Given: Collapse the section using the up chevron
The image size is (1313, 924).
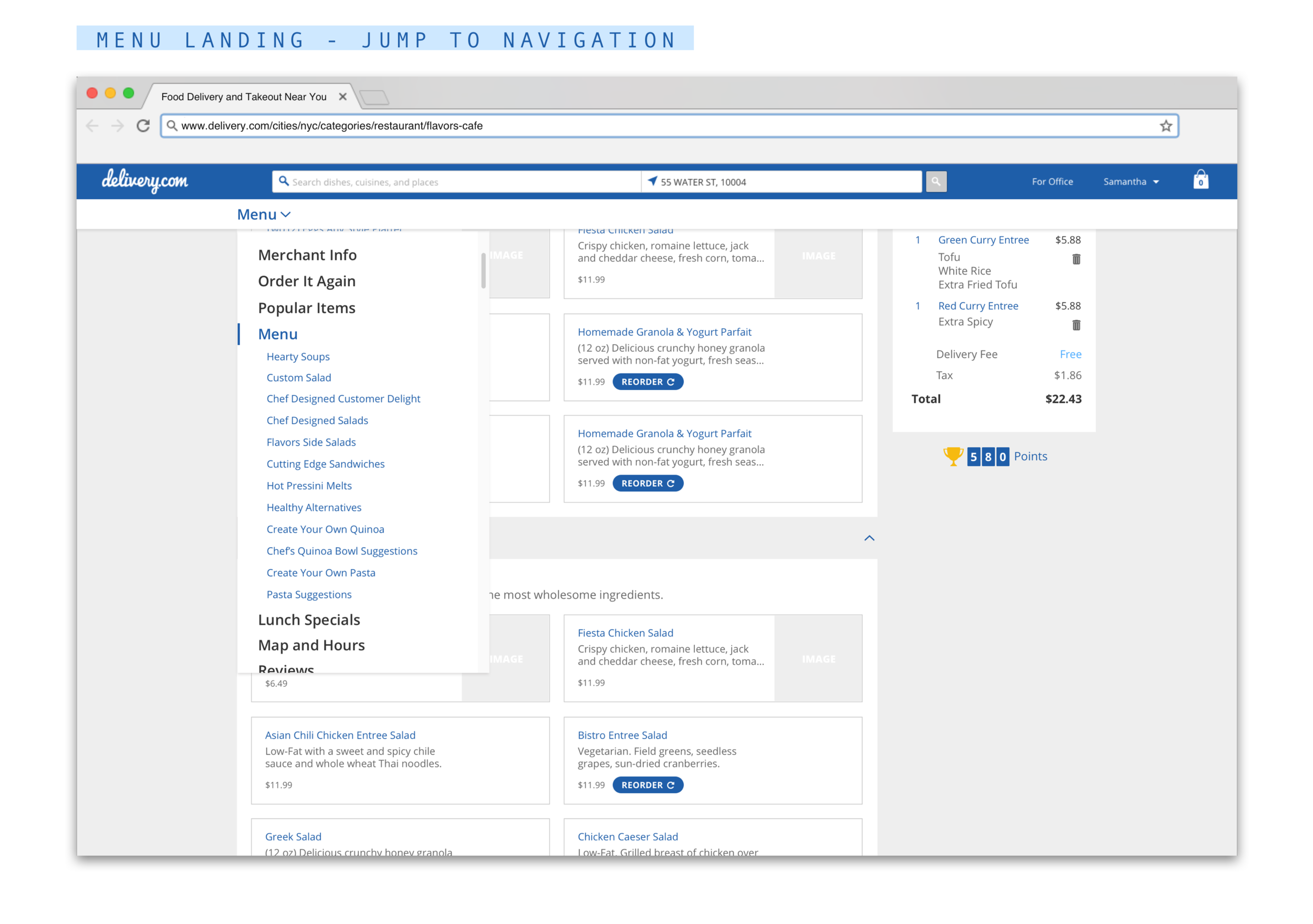Looking at the screenshot, I should [869, 538].
